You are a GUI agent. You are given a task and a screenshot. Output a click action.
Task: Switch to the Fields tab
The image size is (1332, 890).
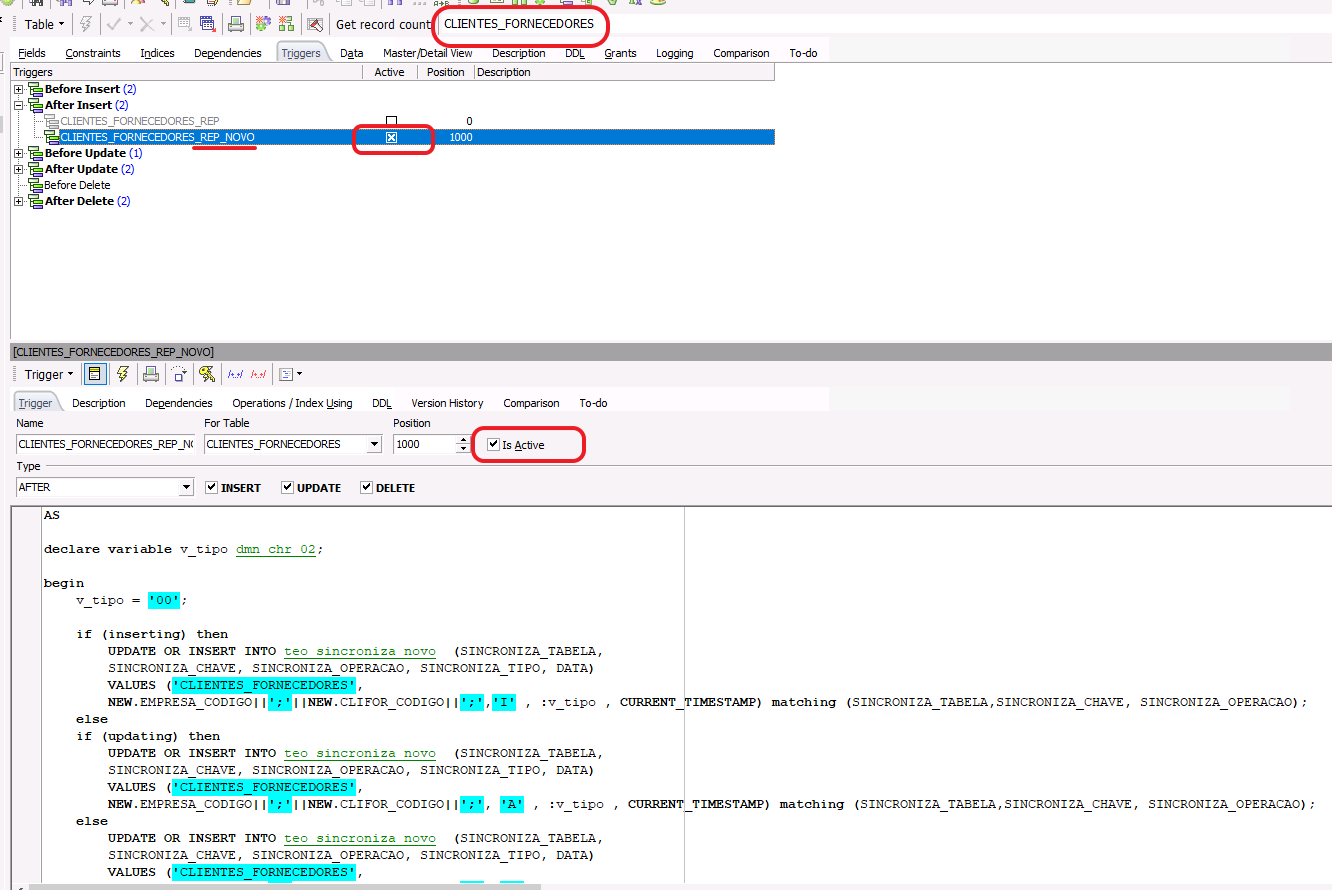32,53
